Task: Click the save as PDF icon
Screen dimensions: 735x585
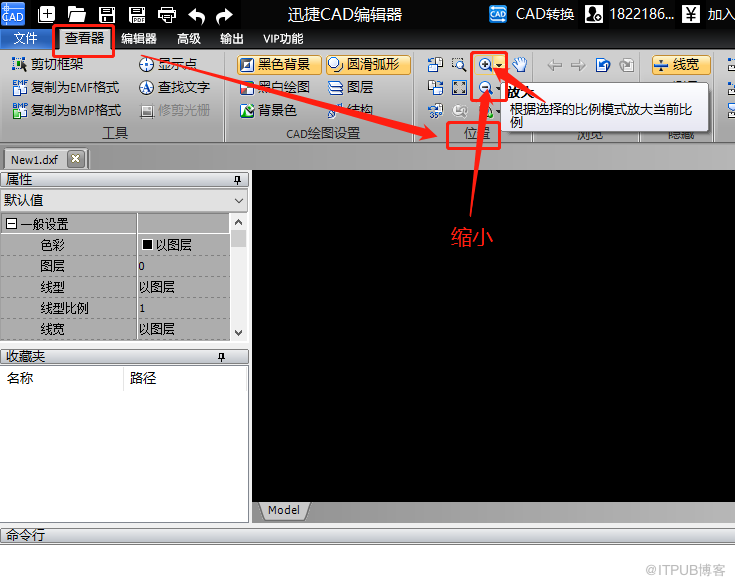Action: coord(137,15)
